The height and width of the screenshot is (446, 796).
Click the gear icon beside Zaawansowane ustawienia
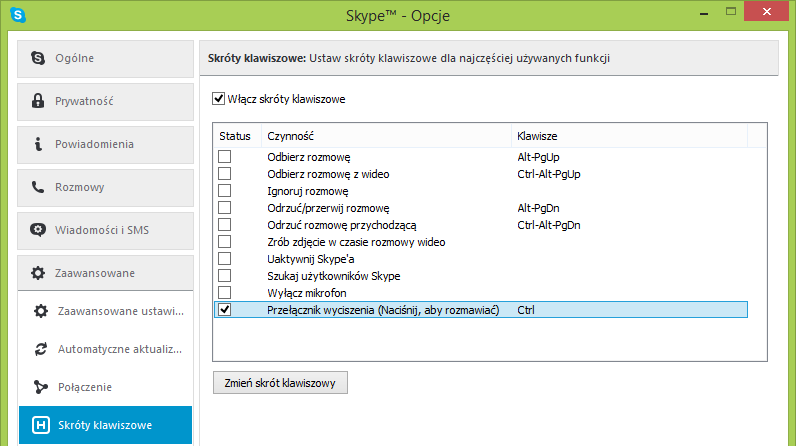click(41, 311)
